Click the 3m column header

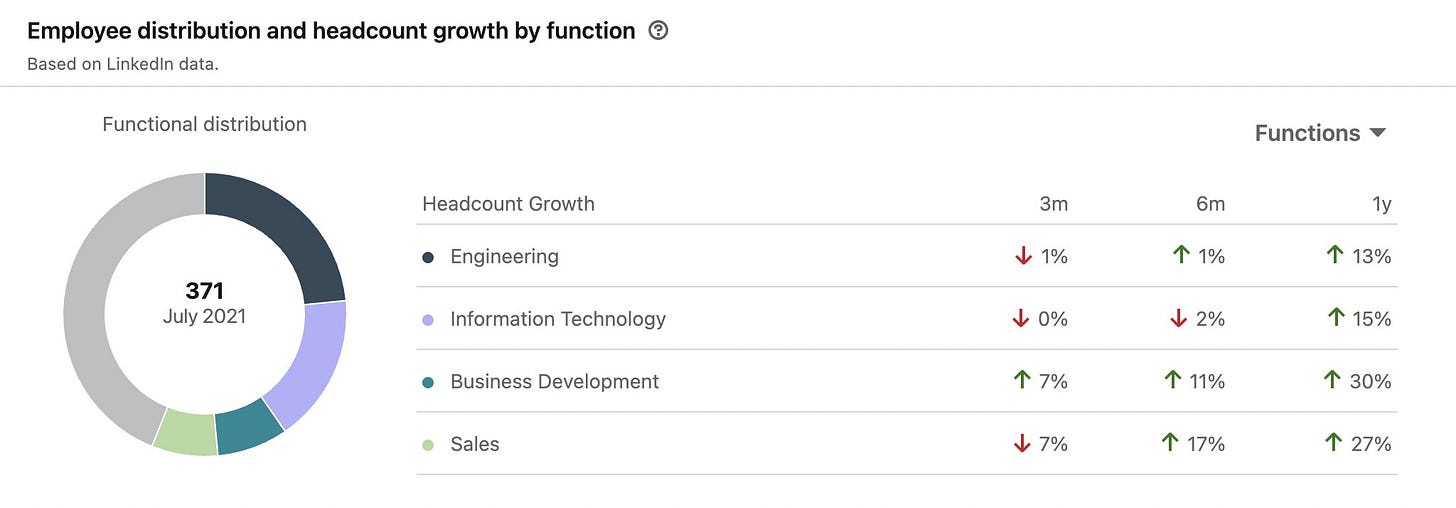click(1053, 204)
